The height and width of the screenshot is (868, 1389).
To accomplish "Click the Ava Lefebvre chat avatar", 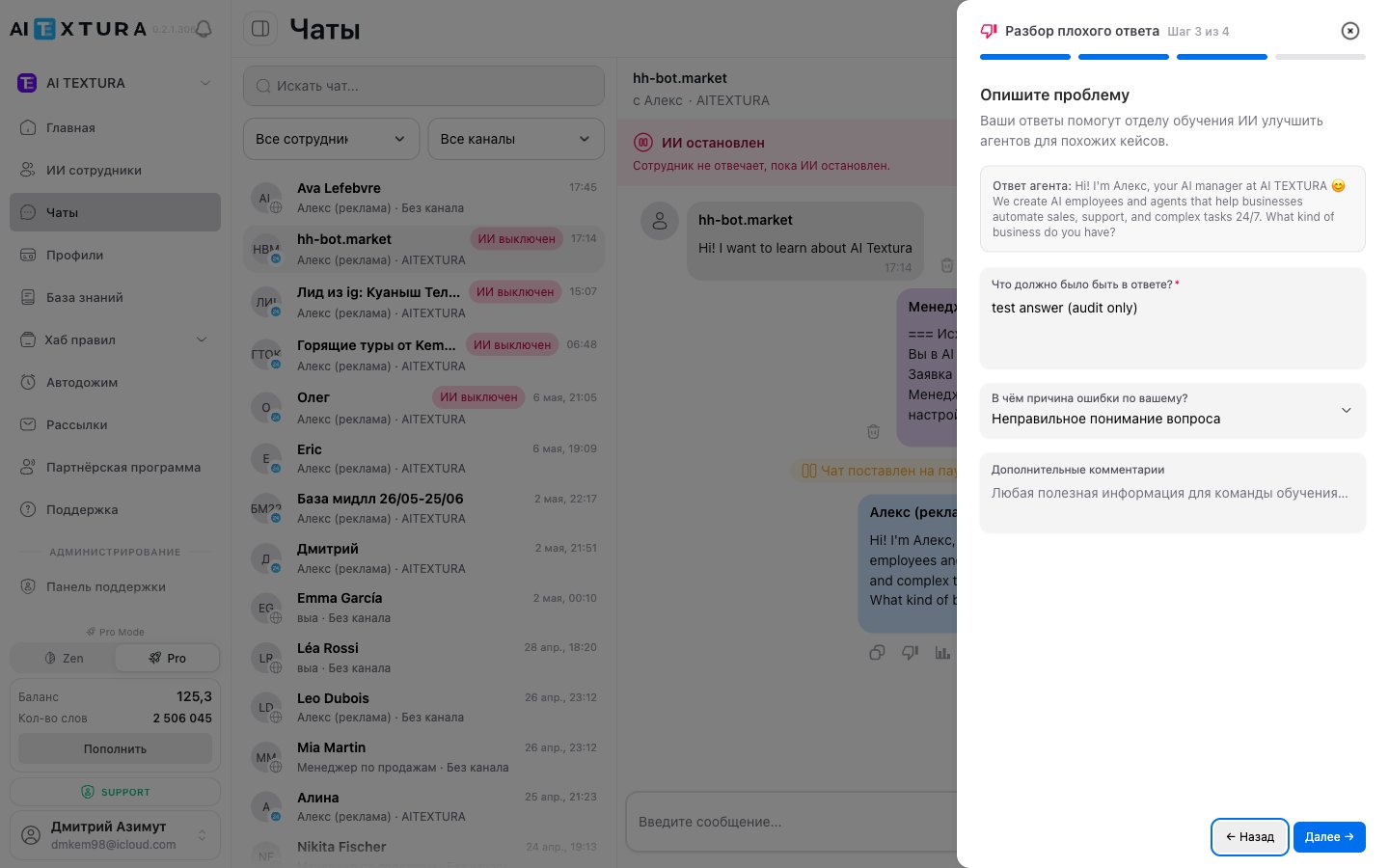I will pos(265,198).
